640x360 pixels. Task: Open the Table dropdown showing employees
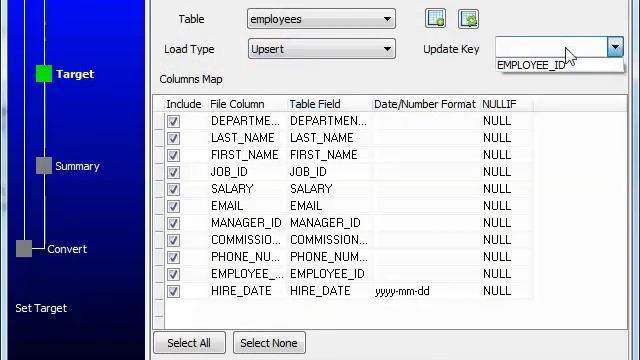[321, 19]
